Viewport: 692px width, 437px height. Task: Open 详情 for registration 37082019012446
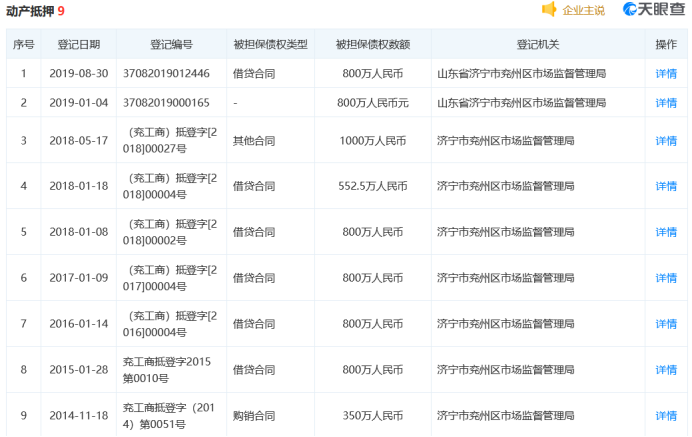[x=665, y=74]
